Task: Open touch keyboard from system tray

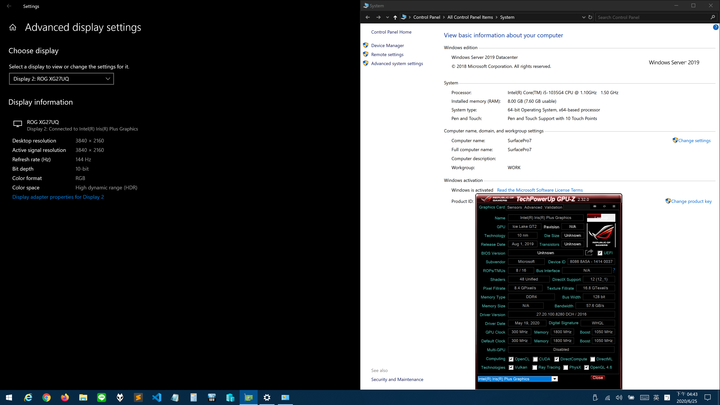Action: point(644,398)
